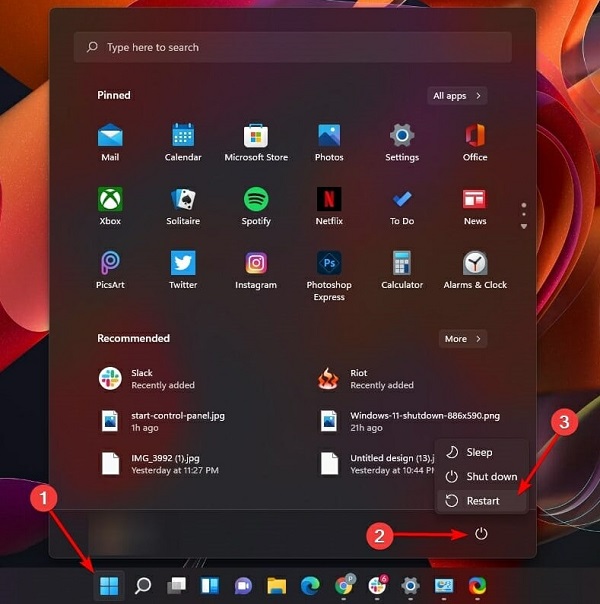The height and width of the screenshot is (604, 600).
Task: Select Restart from power menu
Action: tap(481, 501)
